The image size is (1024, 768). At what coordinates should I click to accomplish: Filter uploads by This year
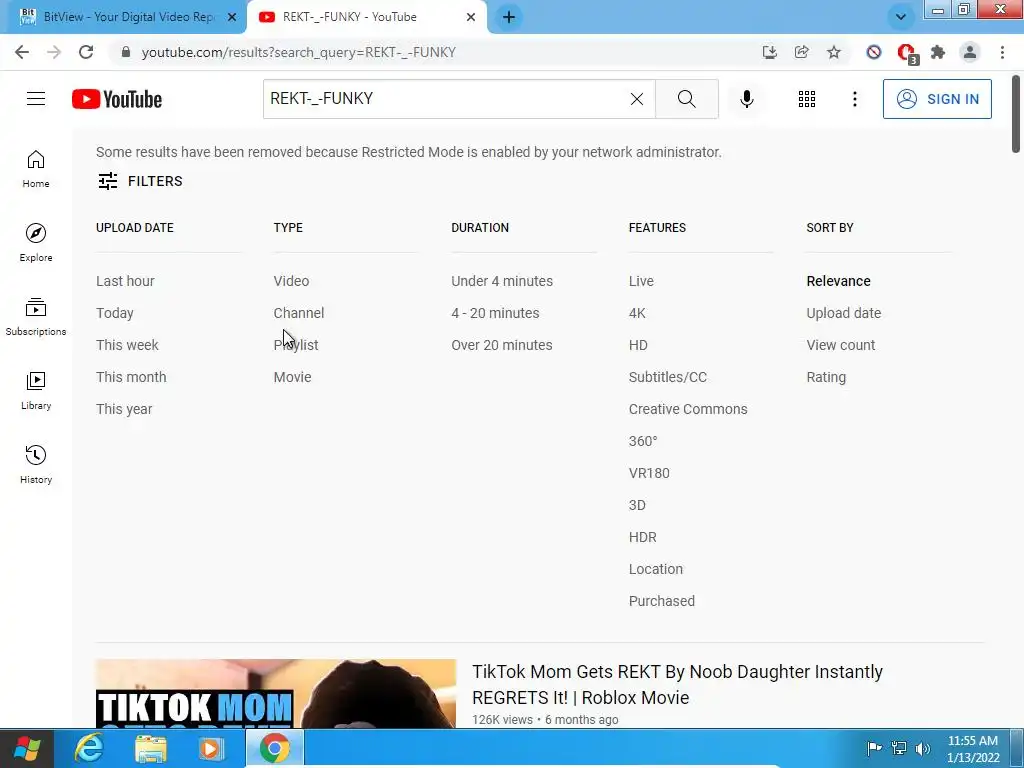point(124,409)
